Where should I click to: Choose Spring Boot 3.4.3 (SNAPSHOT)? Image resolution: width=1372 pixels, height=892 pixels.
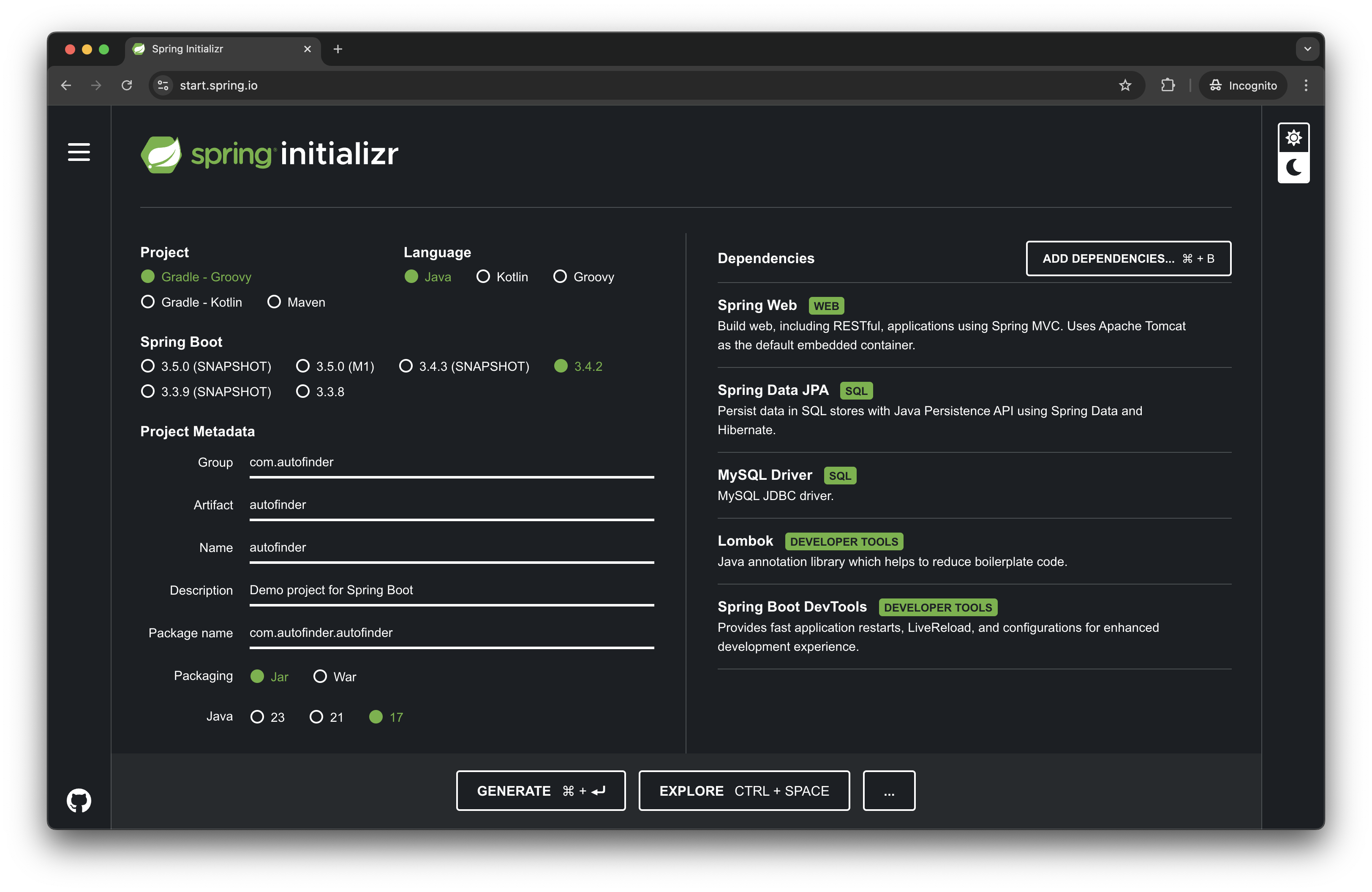coord(464,366)
